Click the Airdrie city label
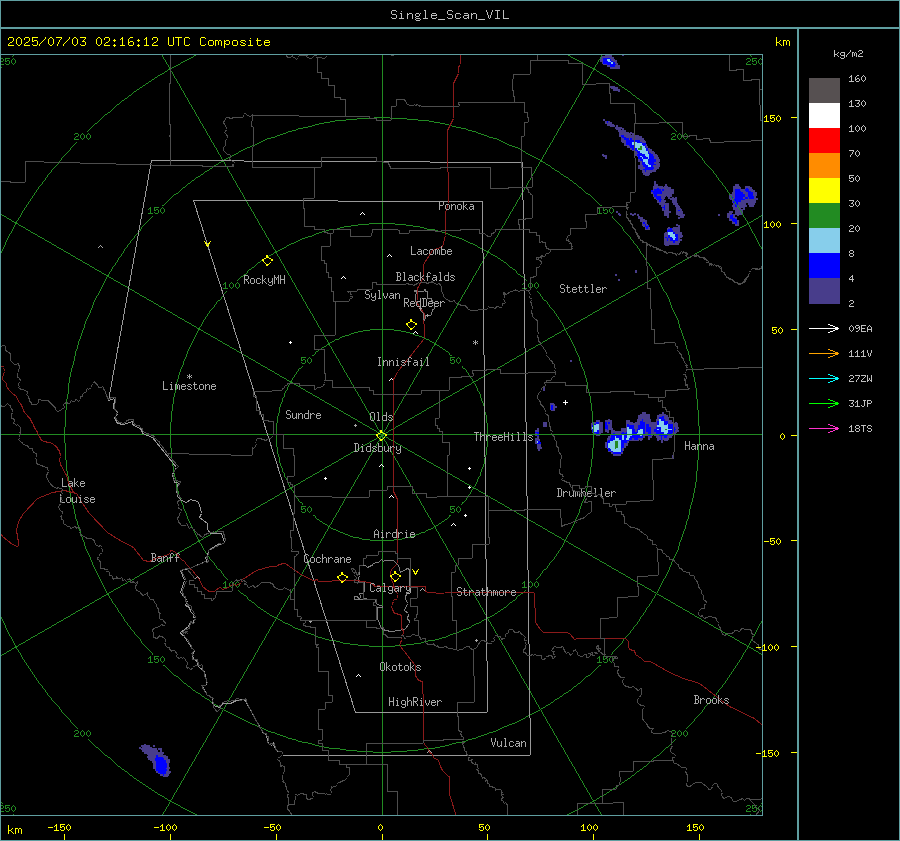The width and height of the screenshot is (900, 841). (394, 534)
